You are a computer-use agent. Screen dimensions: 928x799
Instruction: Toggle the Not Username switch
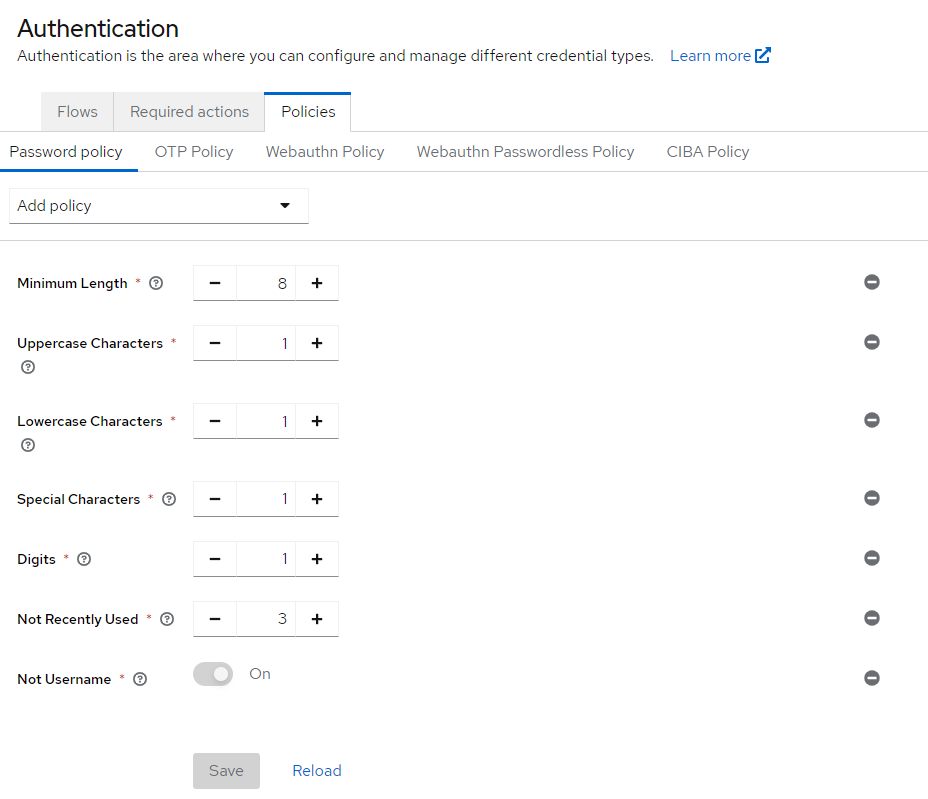click(213, 674)
